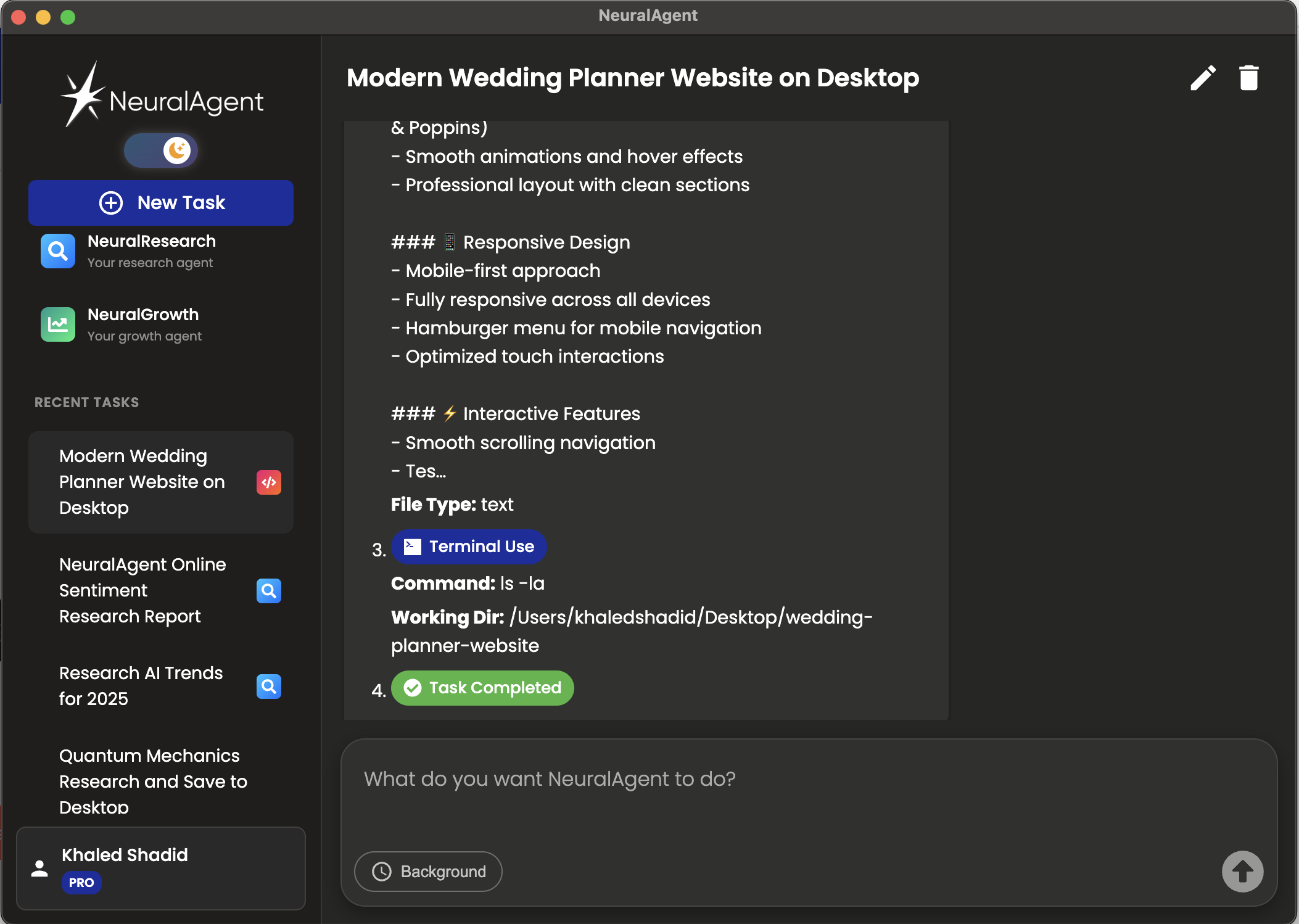Toggle Background mode button

click(x=428, y=871)
